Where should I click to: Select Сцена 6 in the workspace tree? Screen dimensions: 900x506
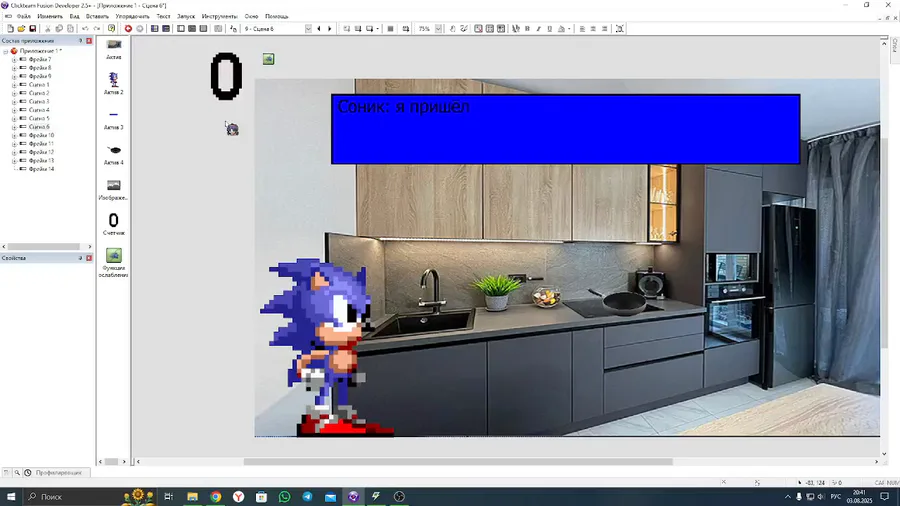point(39,127)
